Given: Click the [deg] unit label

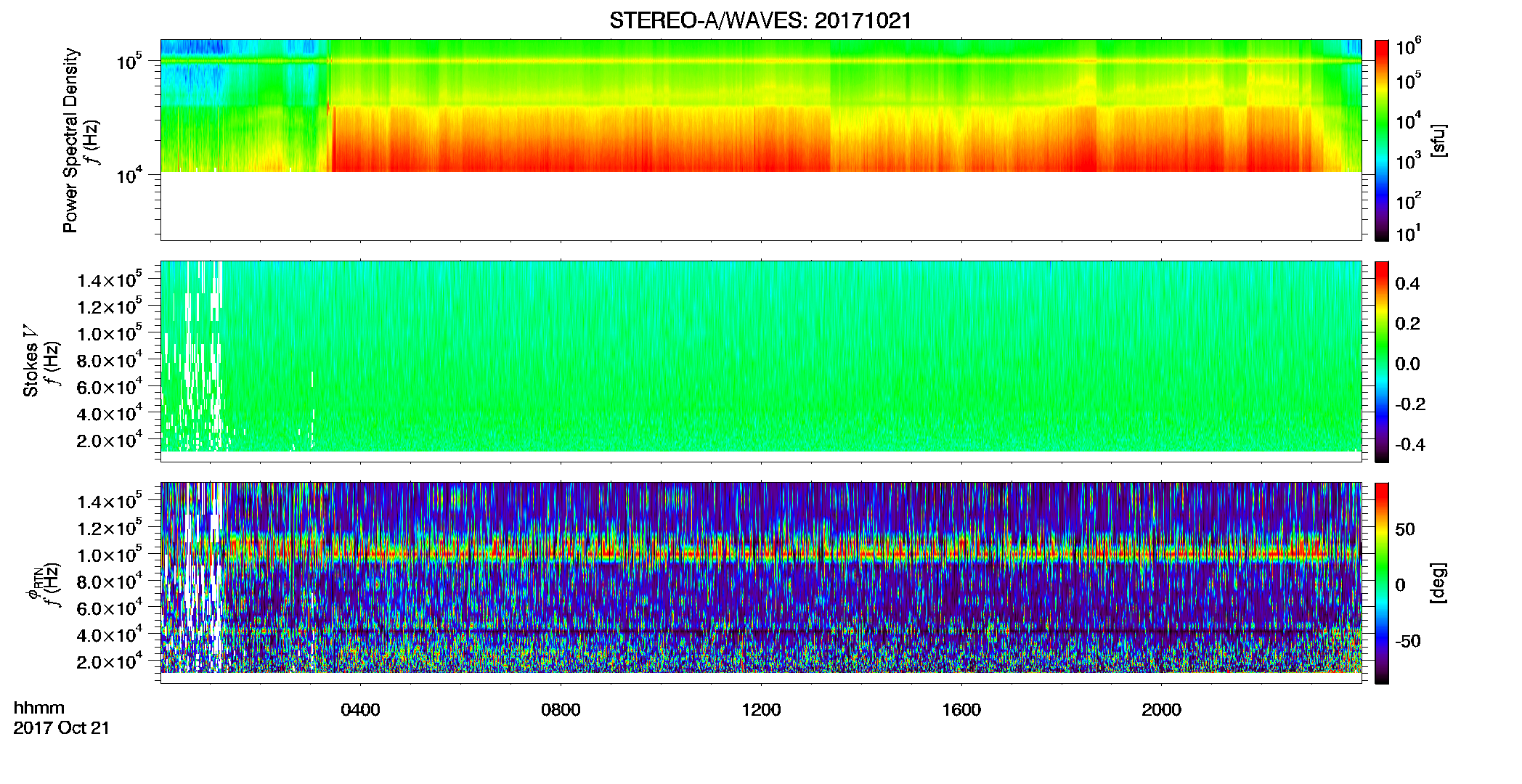Looking at the screenshot, I should click(1438, 583).
